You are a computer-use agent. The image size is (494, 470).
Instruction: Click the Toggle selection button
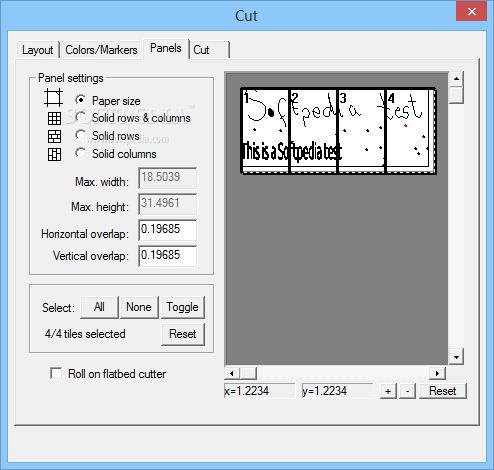(183, 307)
